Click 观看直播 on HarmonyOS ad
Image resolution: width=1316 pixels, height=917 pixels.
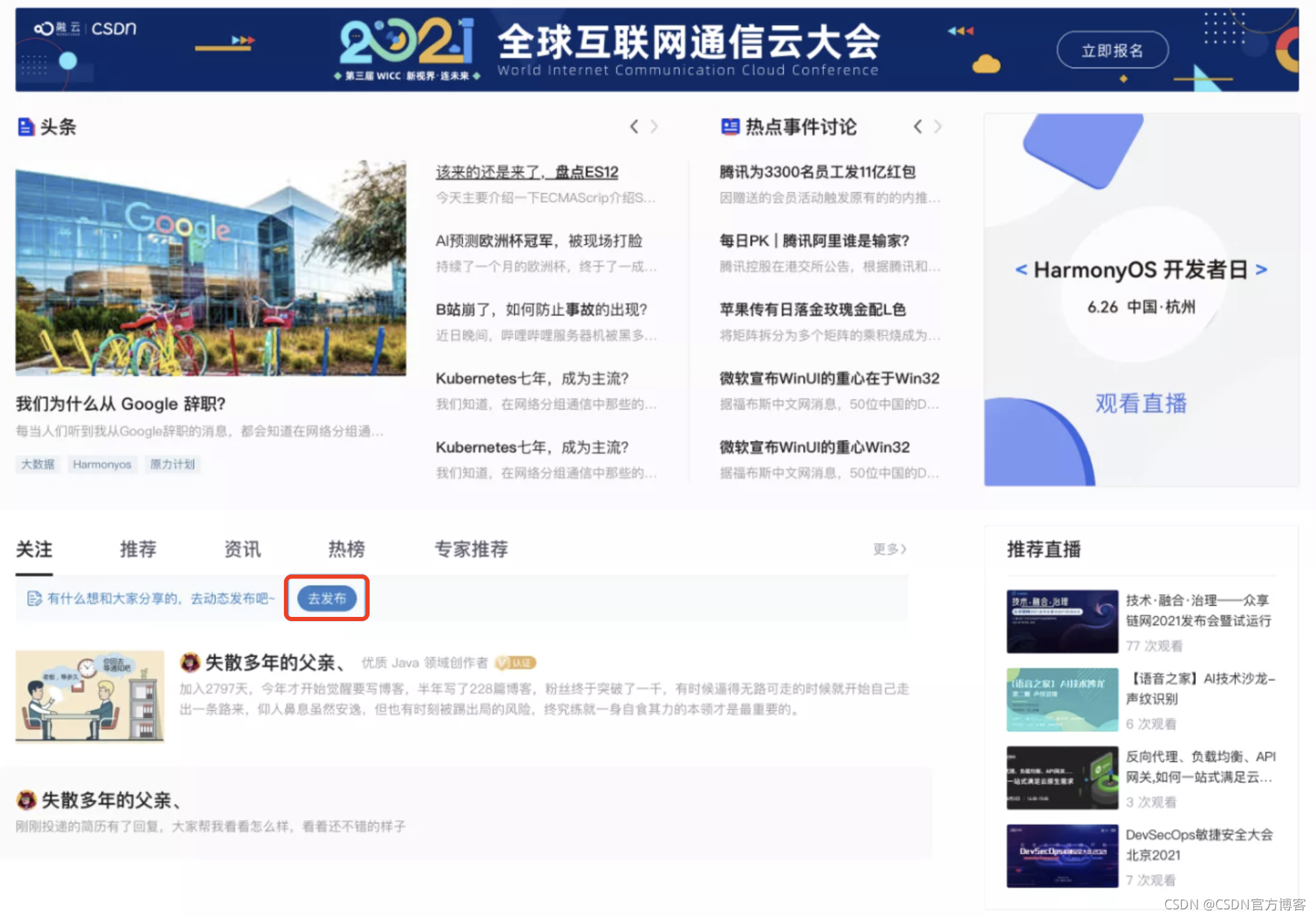pyautogui.click(x=1141, y=403)
